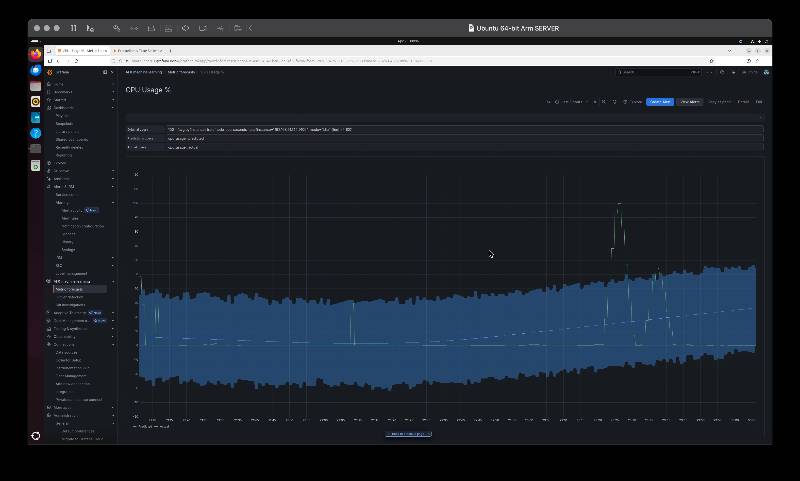Image resolution: width=800 pixels, height=481 pixels.
Task: Expand the Bookmarks section chevron
Action: (x=113, y=92)
